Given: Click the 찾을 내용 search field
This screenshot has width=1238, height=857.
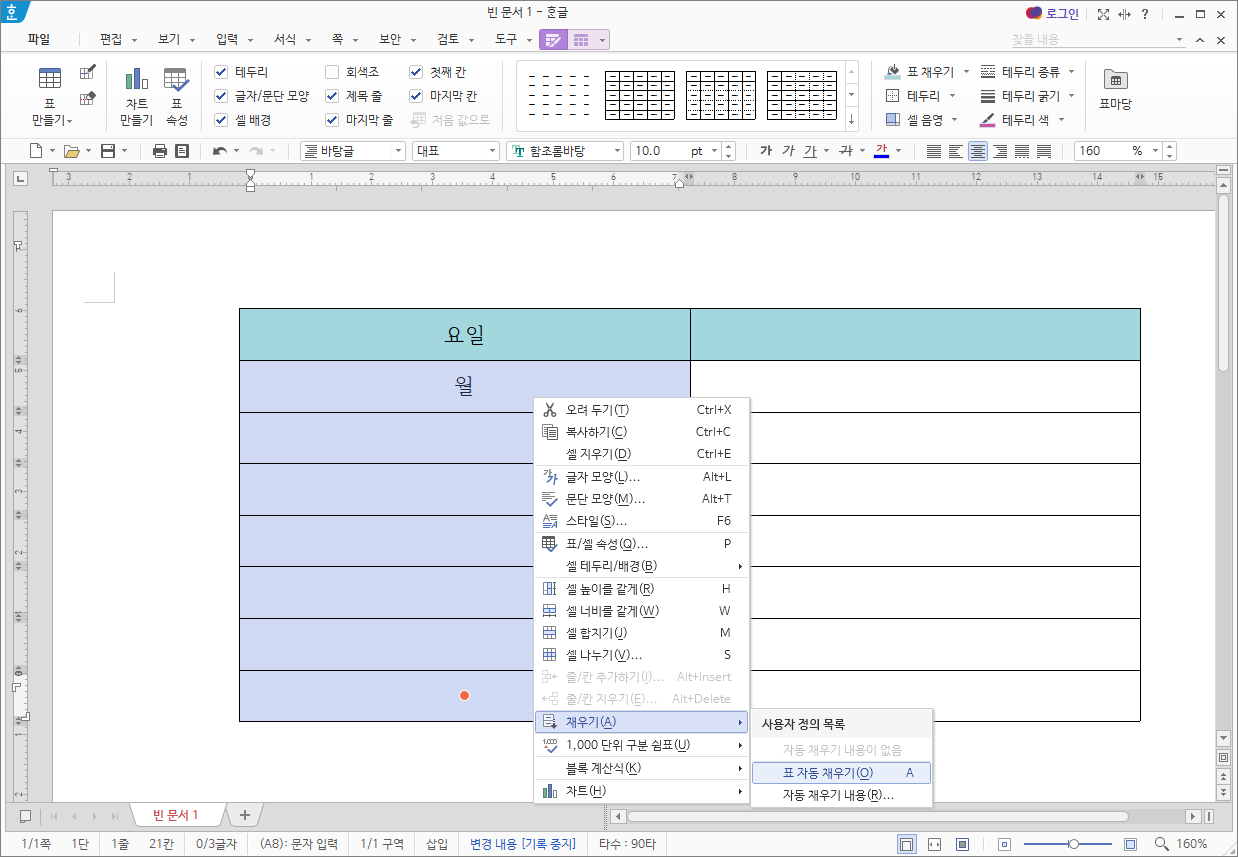Looking at the screenshot, I should (1090, 40).
